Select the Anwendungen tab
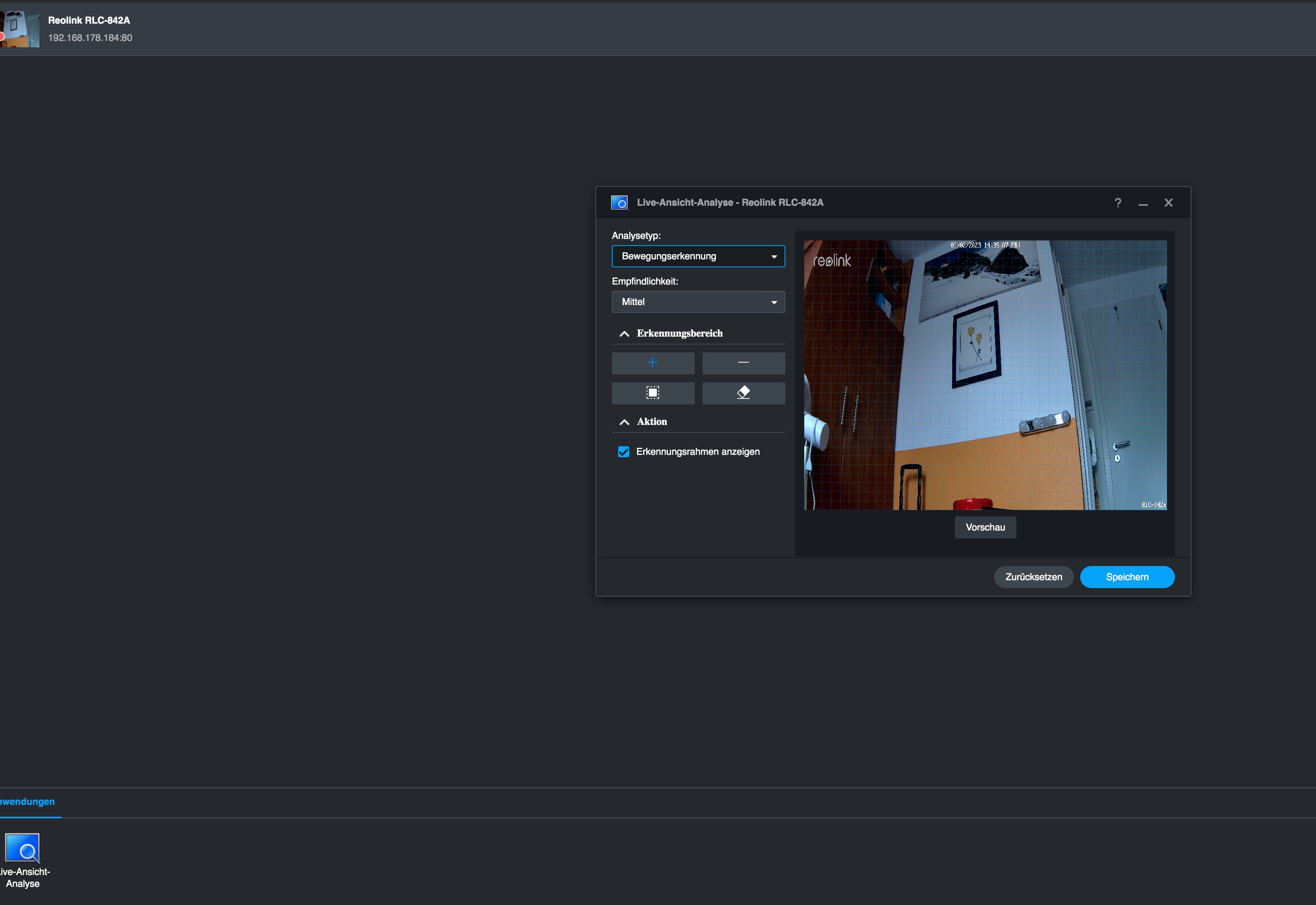 click(27, 802)
